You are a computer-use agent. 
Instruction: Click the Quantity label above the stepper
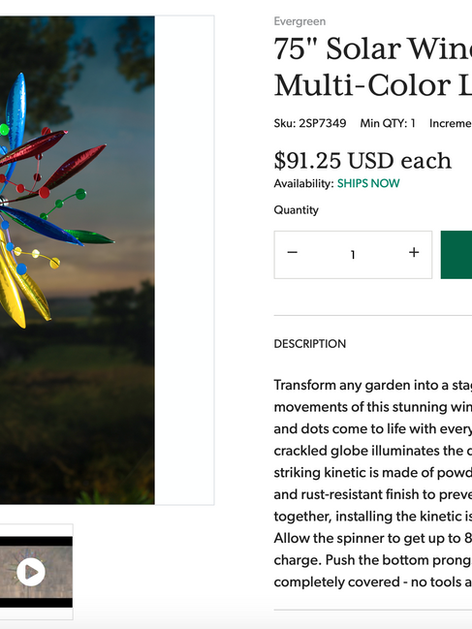[x=296, y=210]
